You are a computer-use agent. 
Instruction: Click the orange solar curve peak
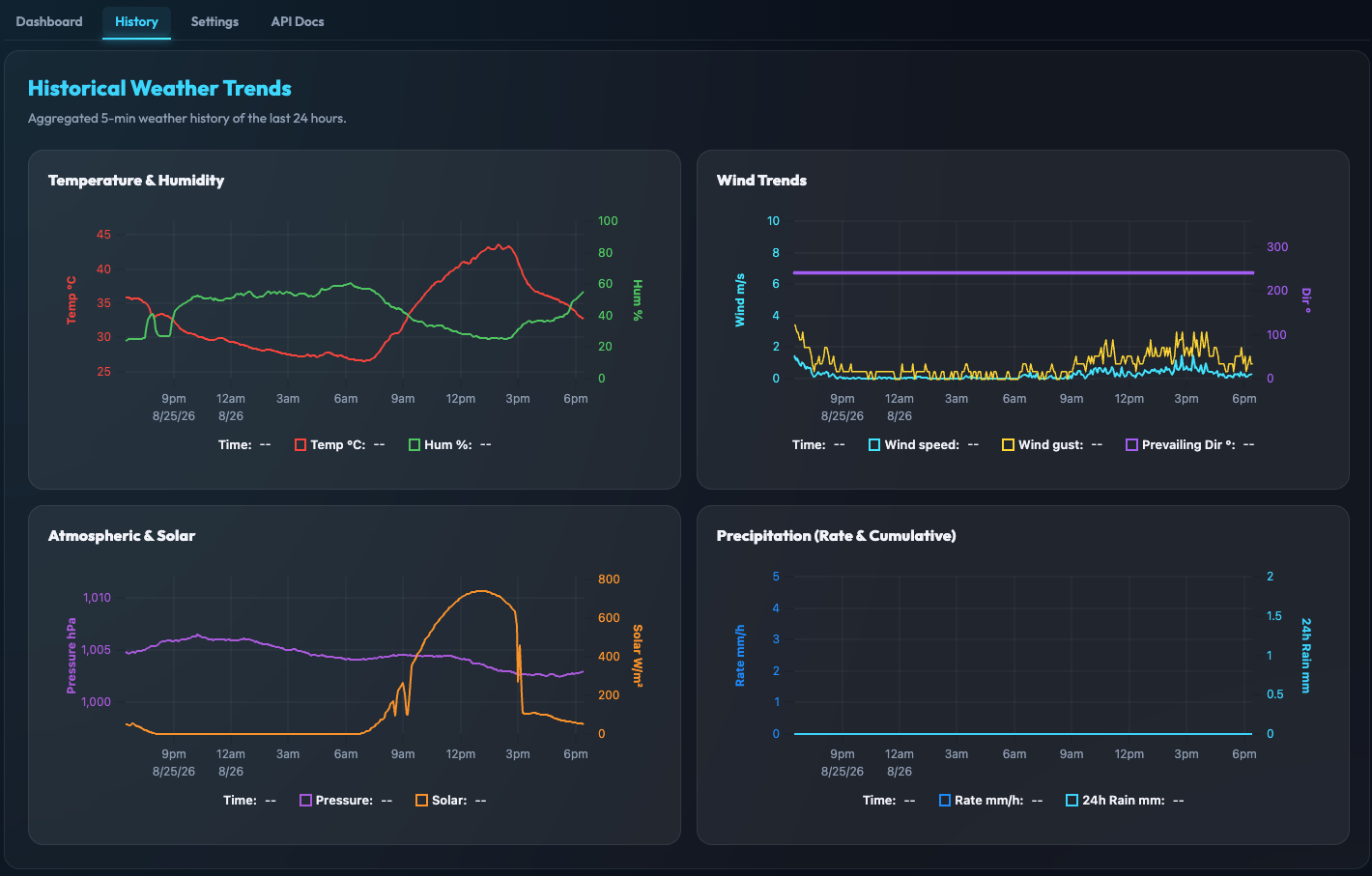pos(480,591)
